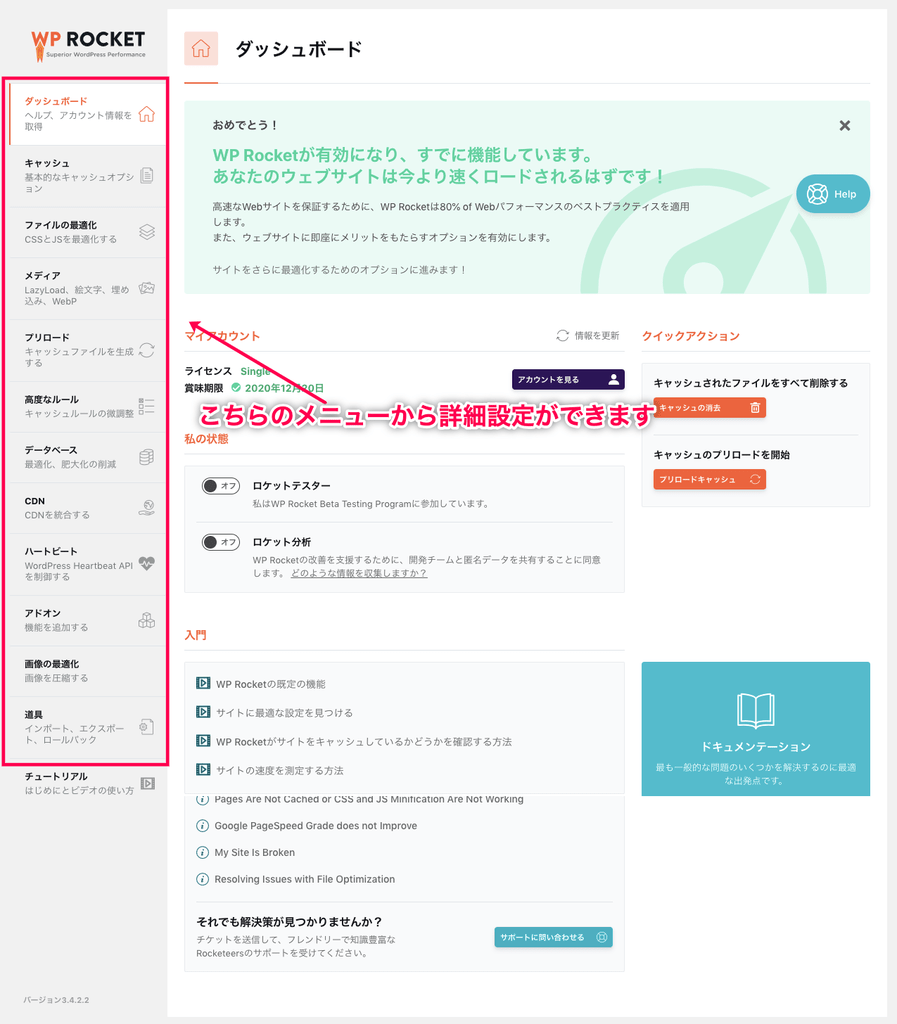Click the Single license text
897x1024 pixels.
coord(255,371)
